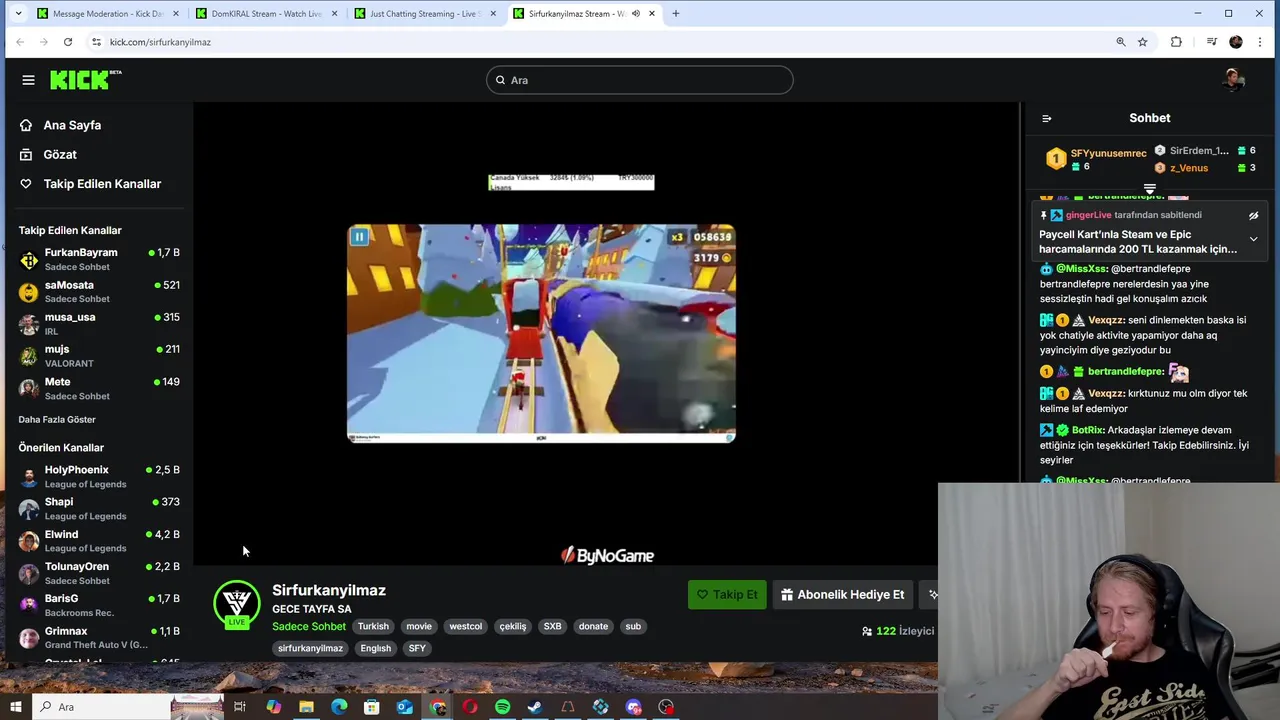
Task: Open Chrome three-dot menu
Action: [x=1259, y=42]
